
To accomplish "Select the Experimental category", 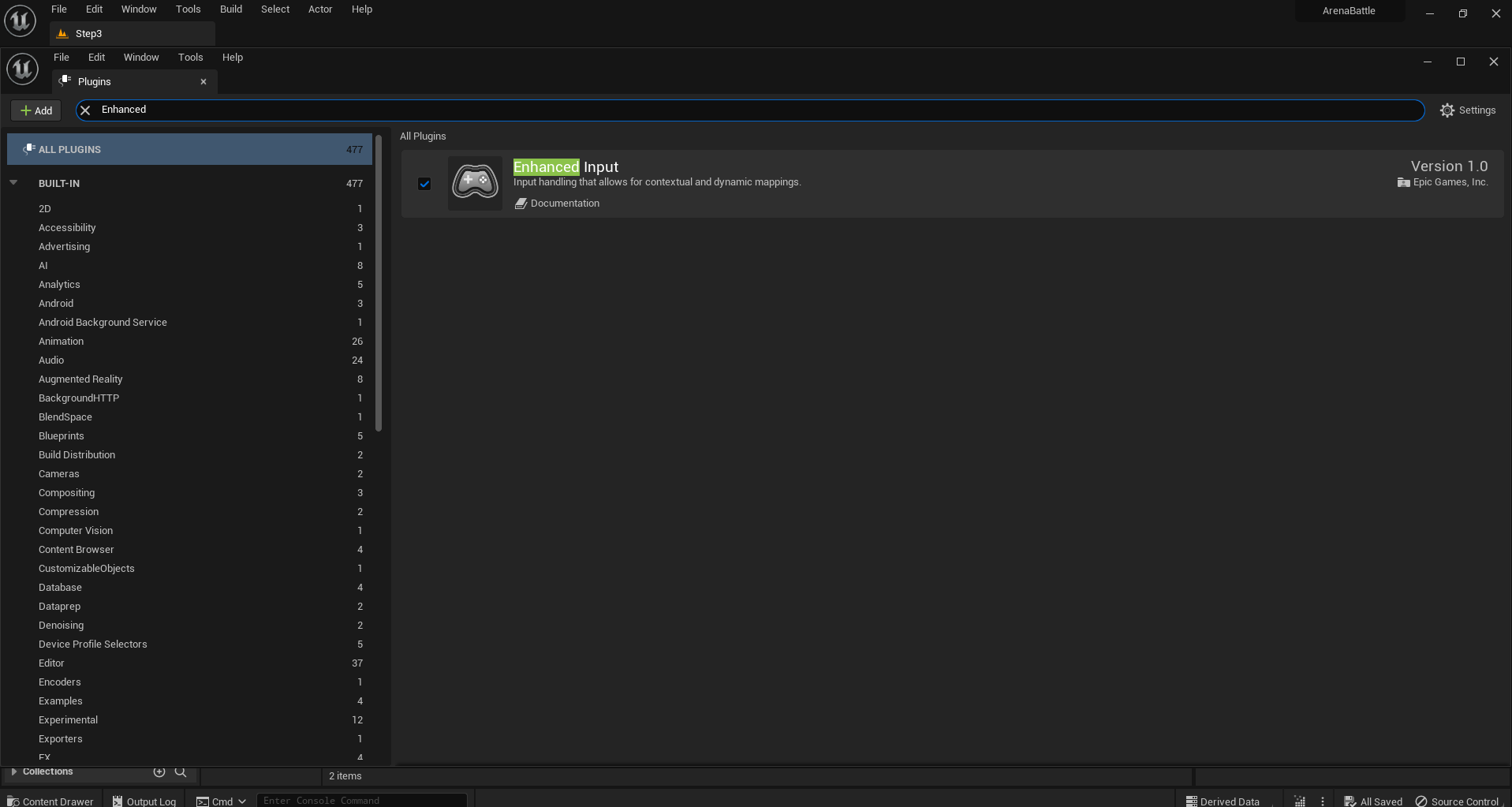I will tap(189, 720).
